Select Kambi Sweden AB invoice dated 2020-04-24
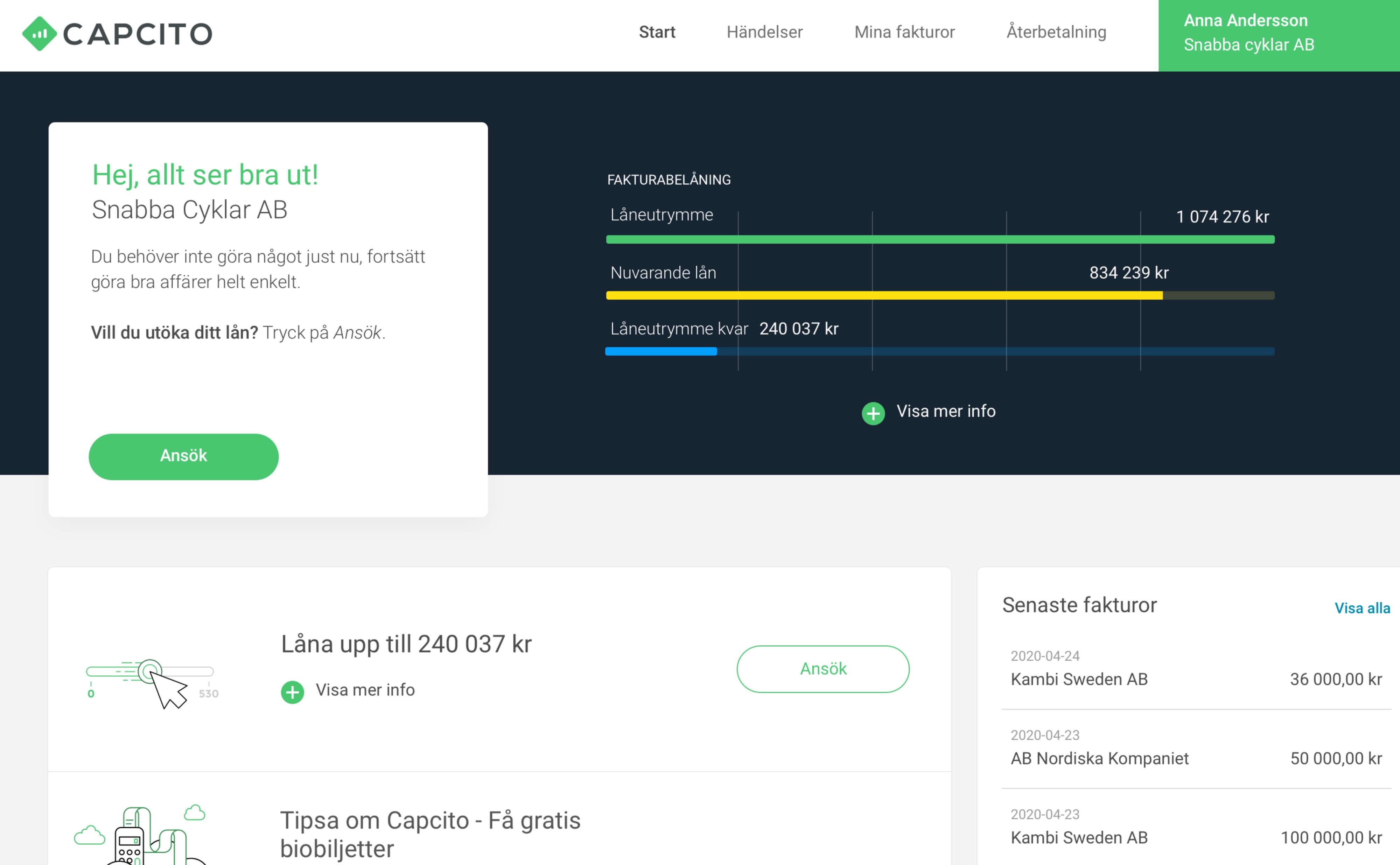1400x865 pixels. point(1196,669)
